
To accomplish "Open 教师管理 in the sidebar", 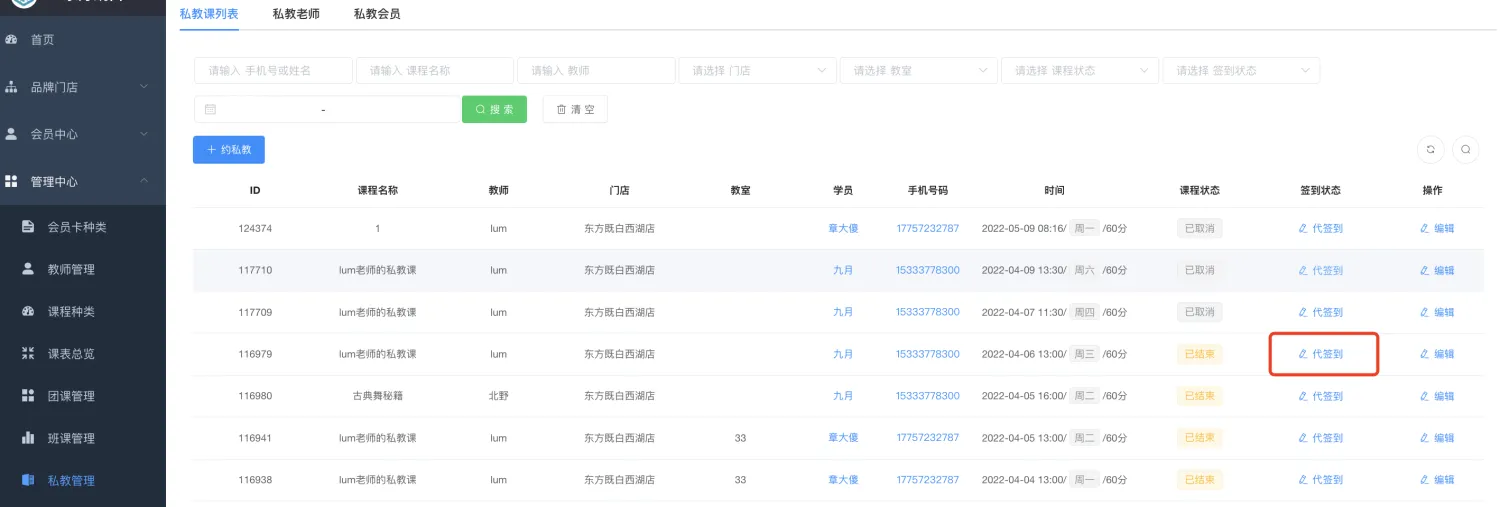I will pos(71,269).
